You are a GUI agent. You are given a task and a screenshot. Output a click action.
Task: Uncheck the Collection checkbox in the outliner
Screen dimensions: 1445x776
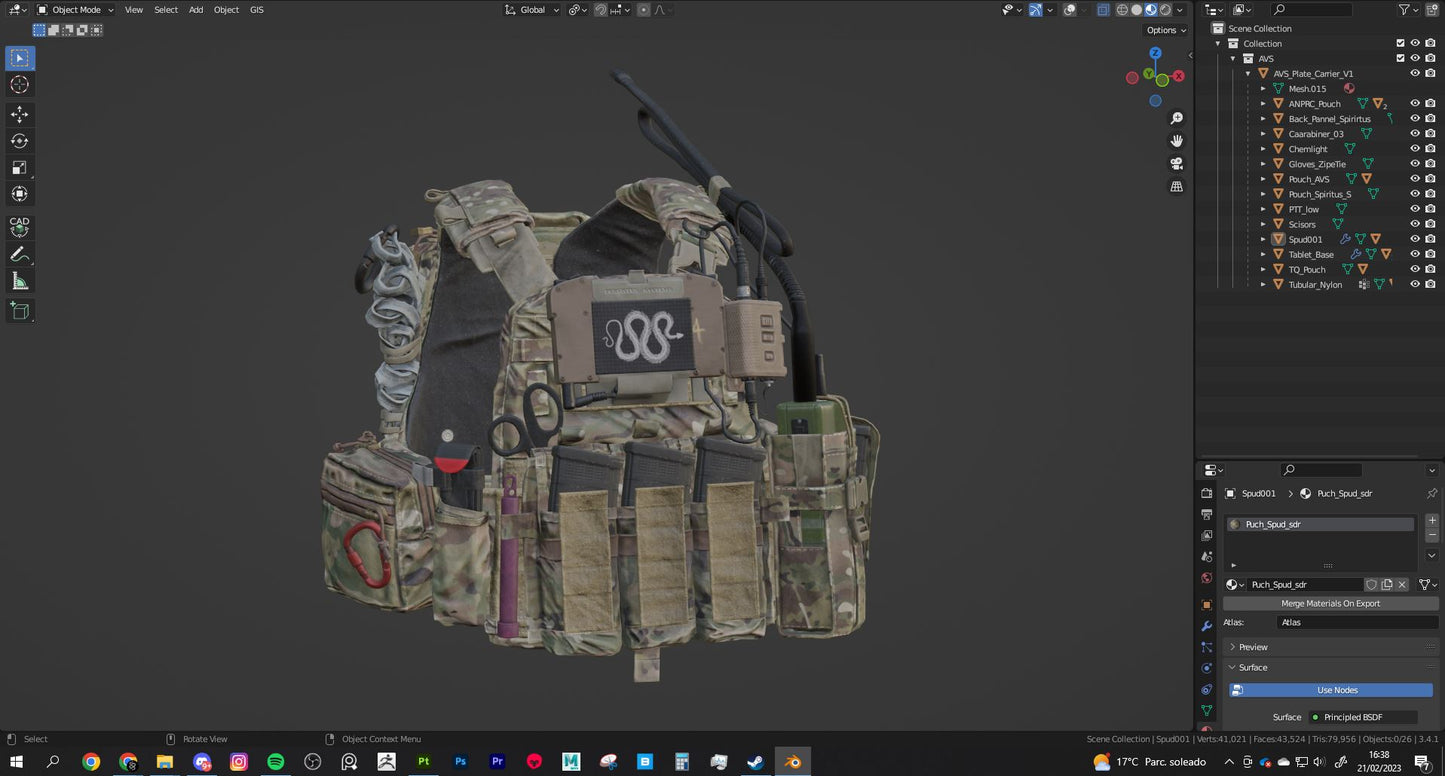pyautogui.click(x=1400, y=43)
